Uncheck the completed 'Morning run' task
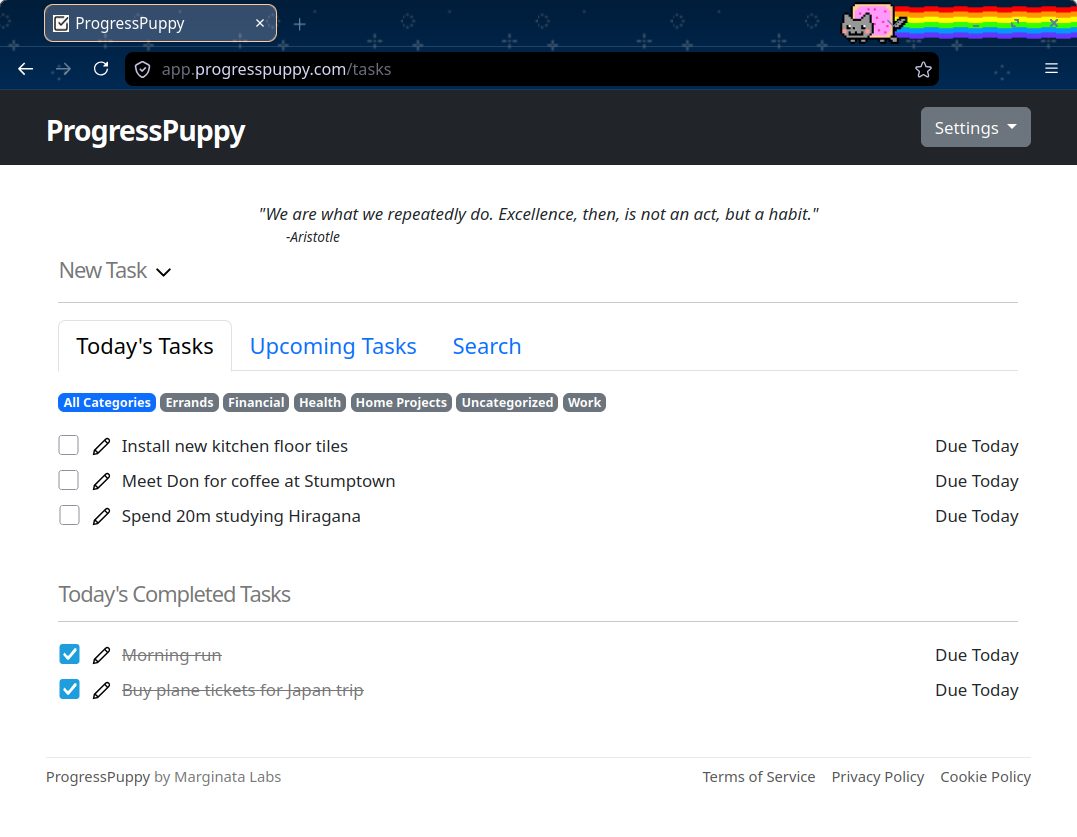 pos(68,654)
